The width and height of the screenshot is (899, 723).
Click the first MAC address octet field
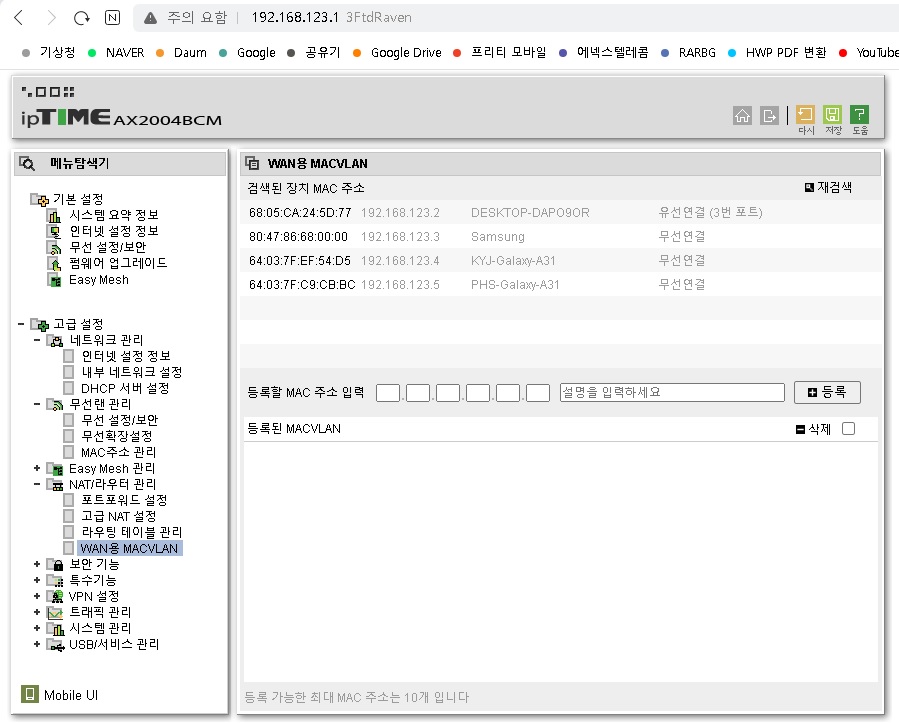(x=388, y=393)
